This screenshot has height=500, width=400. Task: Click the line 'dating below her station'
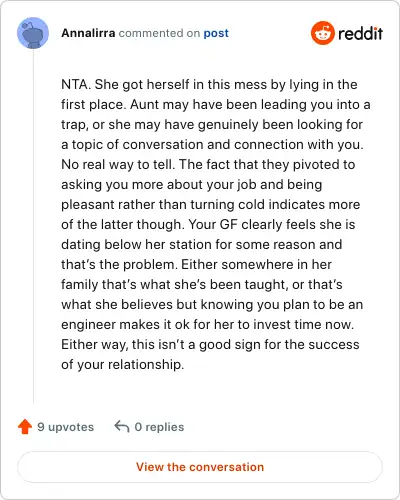click(x=202, y=244)
